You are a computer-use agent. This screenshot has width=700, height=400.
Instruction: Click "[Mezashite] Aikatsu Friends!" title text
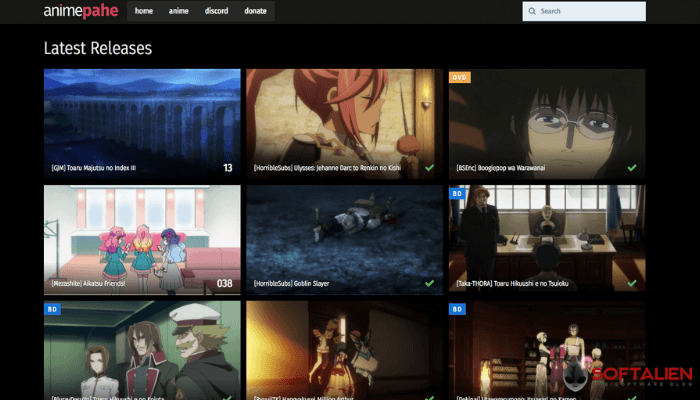click(88, 283)
